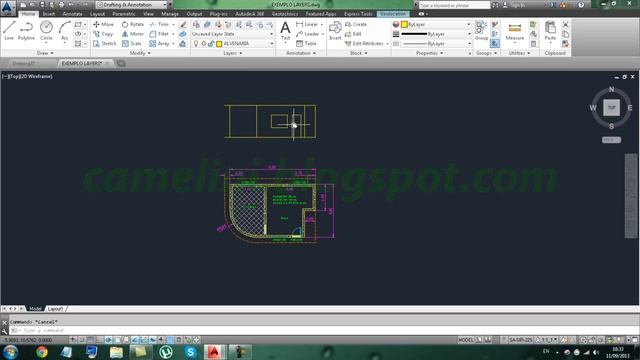
Task: Click the Paste tool
Action: point(550,31)
